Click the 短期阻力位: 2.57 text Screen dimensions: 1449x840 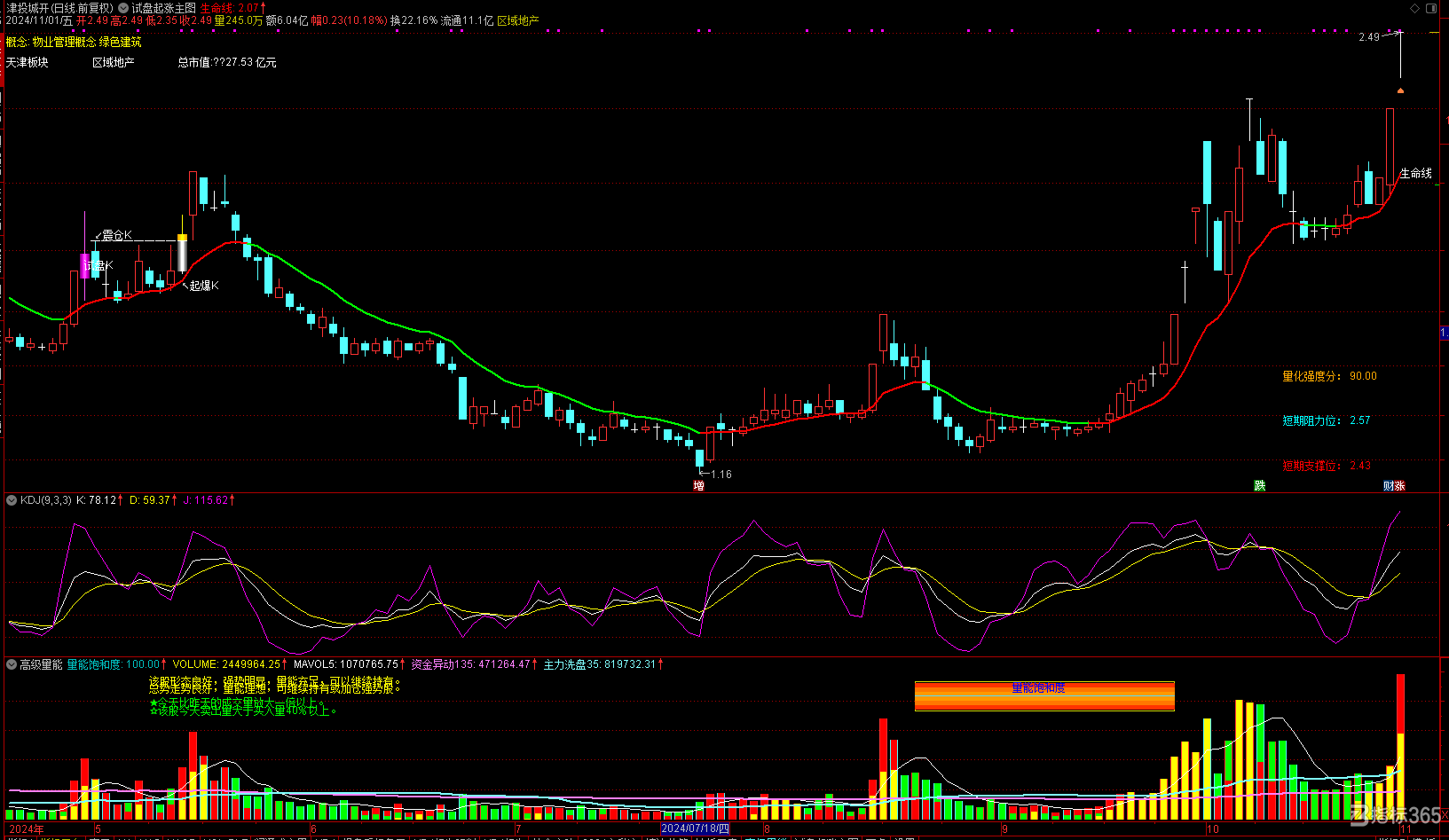coord(1327,420)
